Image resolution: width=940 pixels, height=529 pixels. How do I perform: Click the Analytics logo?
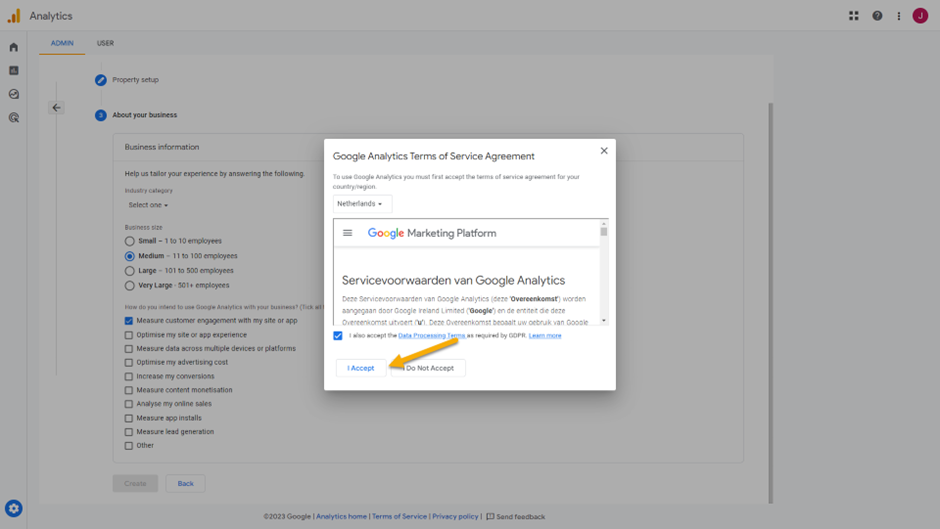click(x=14, y=16)
